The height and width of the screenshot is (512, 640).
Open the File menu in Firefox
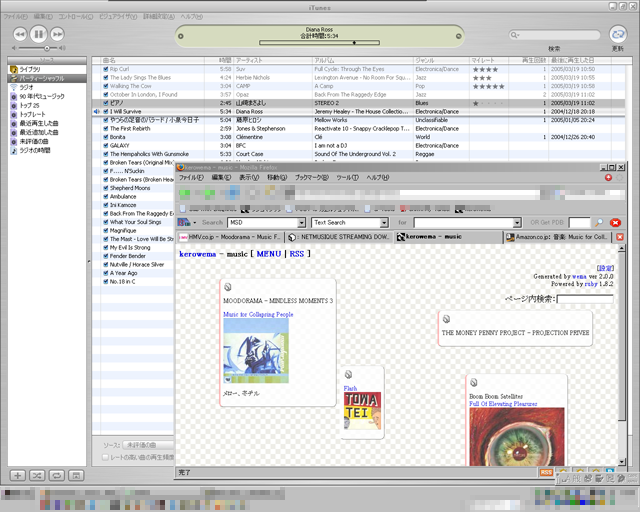click(x=191, y=178)
